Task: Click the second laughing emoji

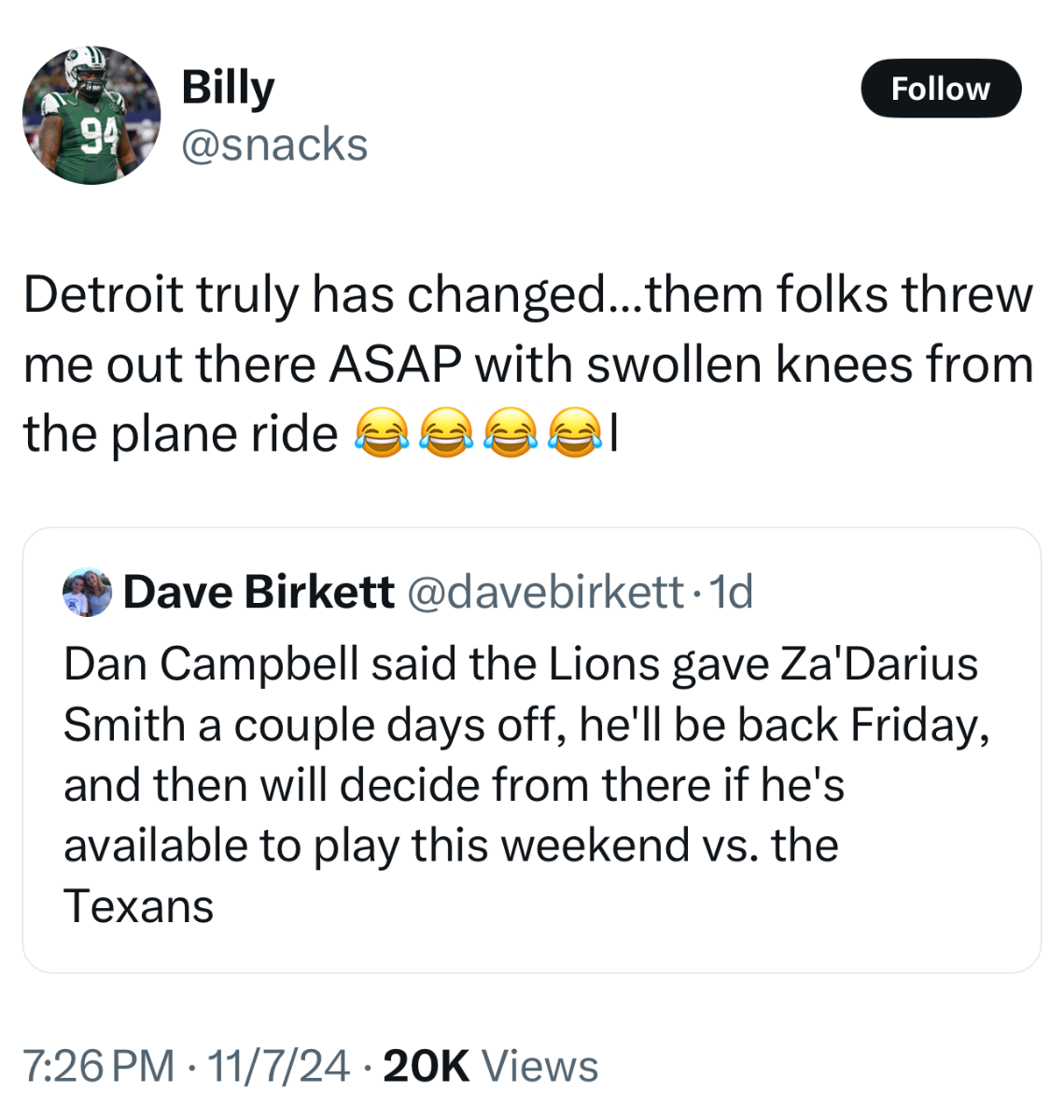Action: pos(446,434)
